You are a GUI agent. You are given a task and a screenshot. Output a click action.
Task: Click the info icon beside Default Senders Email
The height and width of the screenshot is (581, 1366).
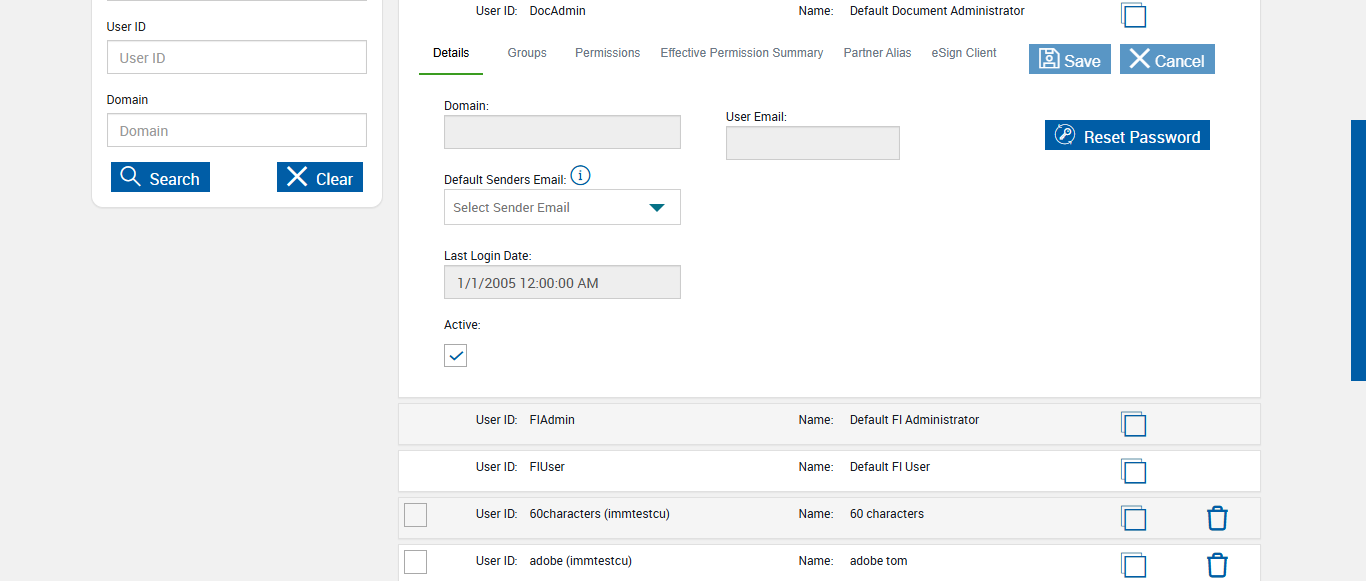[580, 176]
